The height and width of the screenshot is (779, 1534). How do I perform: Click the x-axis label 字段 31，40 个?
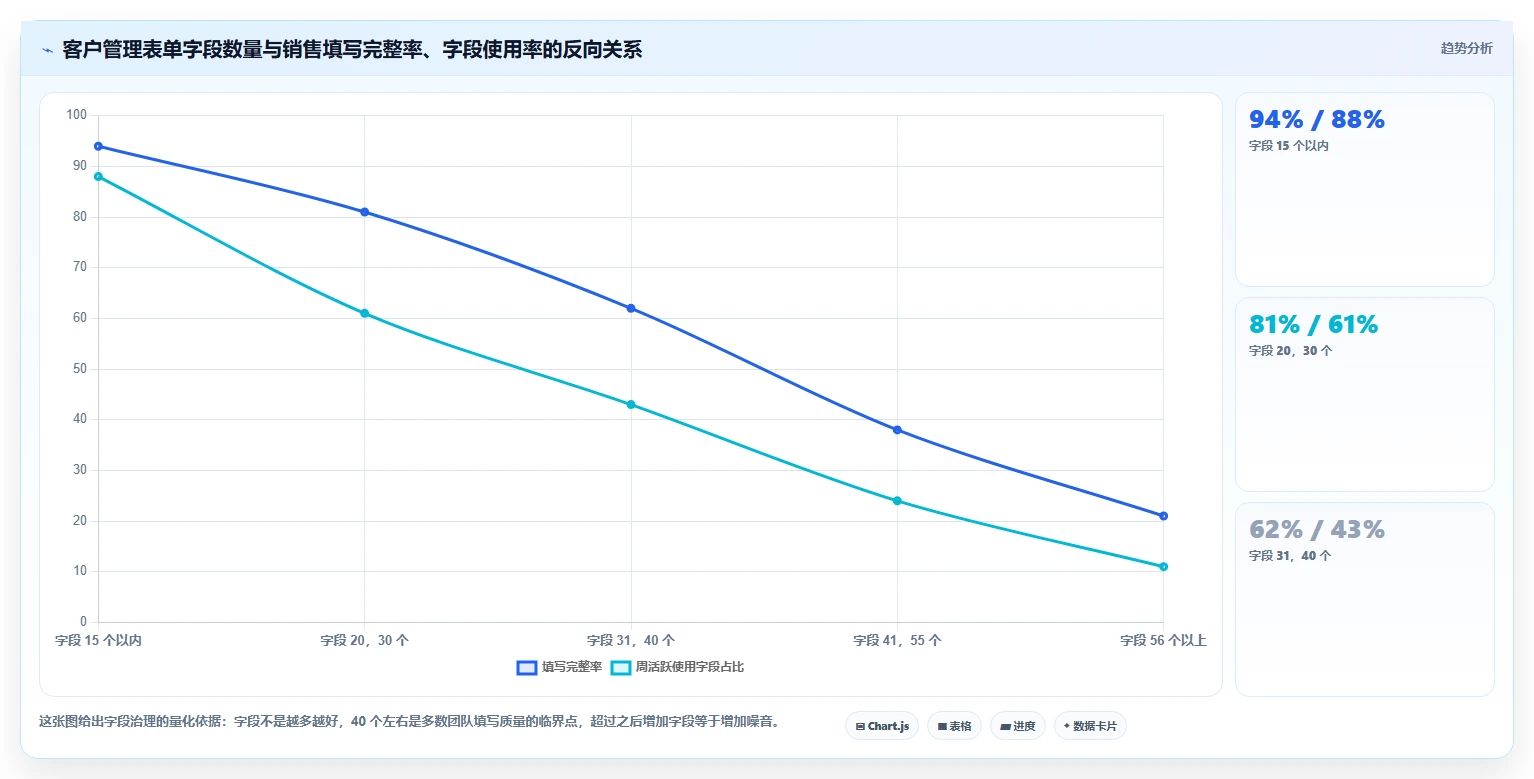[x=631, y=640]
